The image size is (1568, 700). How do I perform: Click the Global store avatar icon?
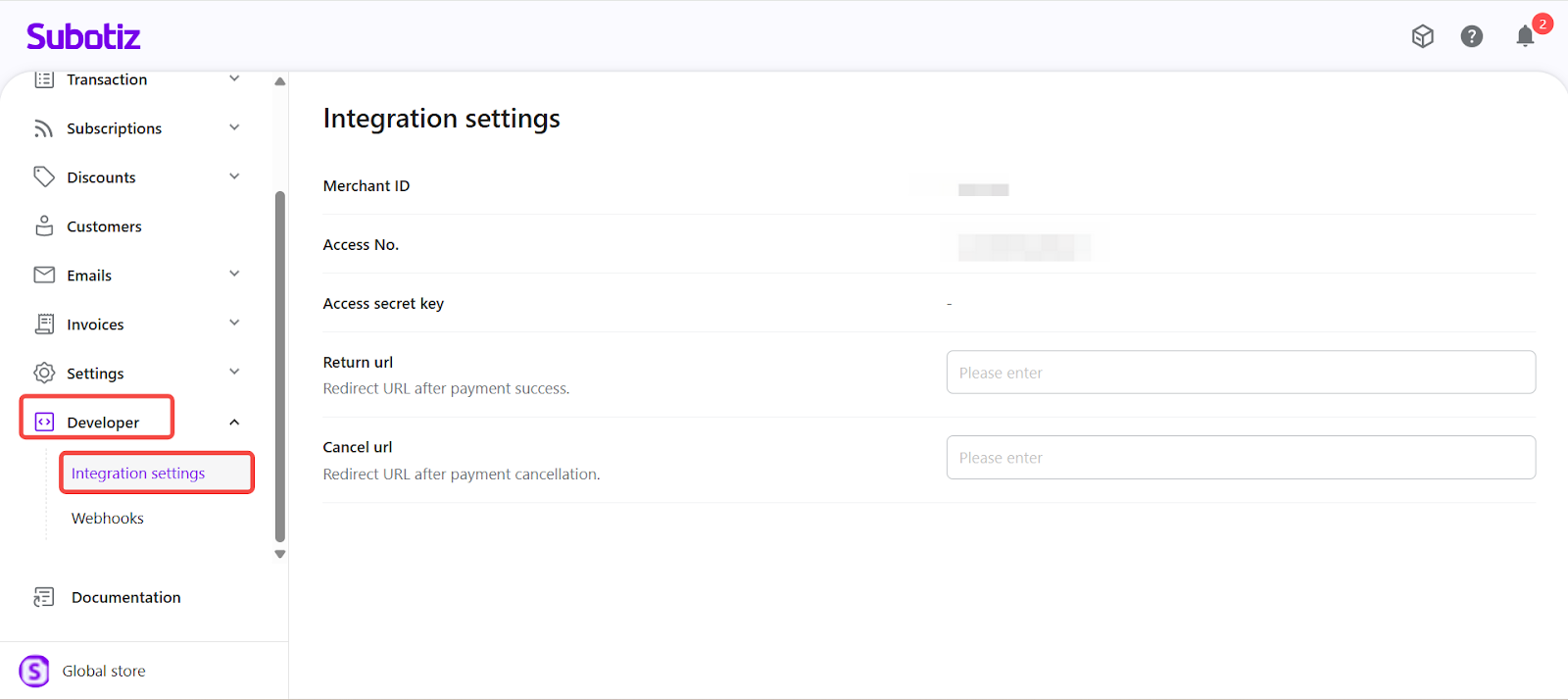[34, 672]
